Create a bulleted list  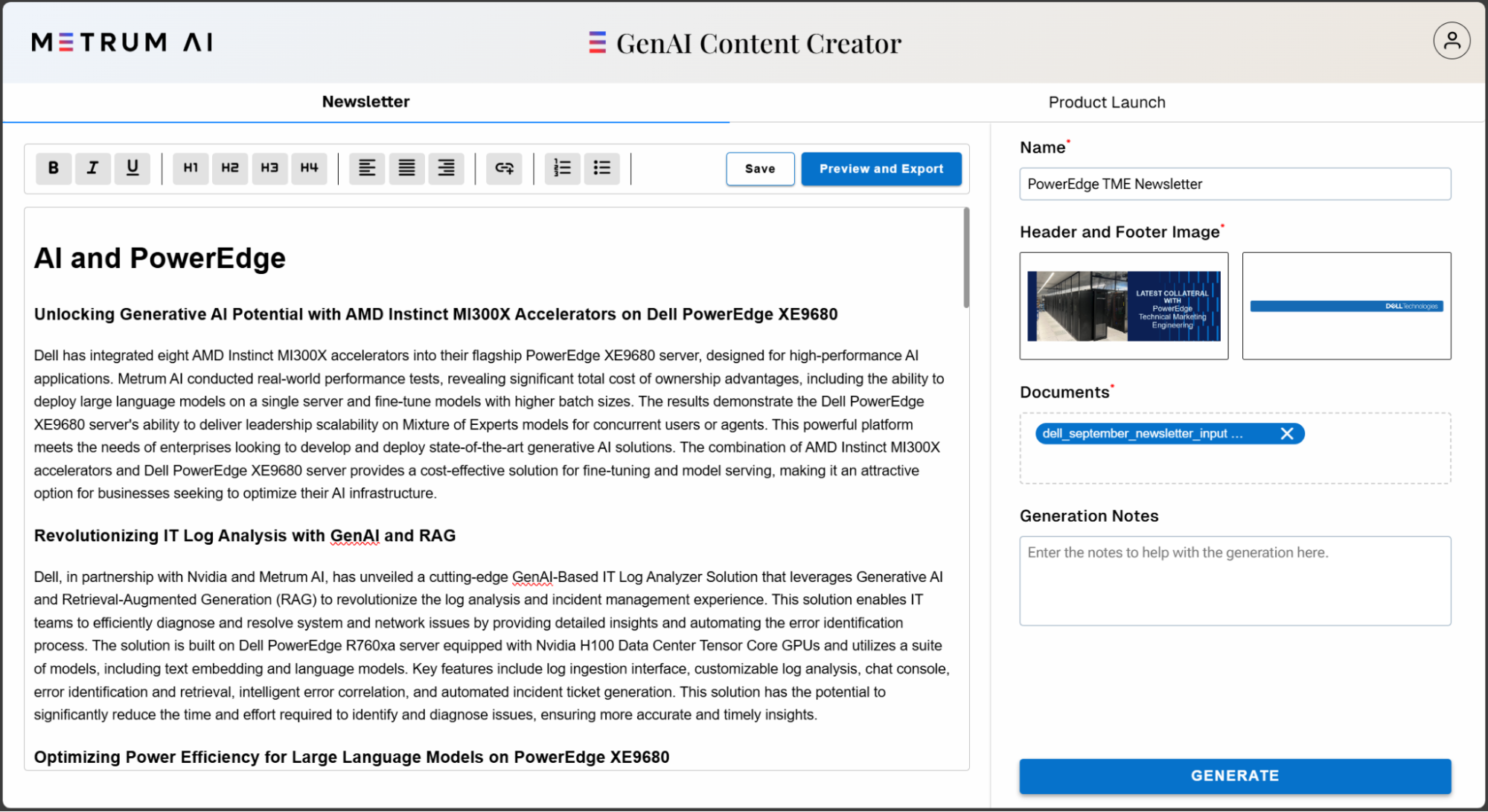click(x=602, y=168)
